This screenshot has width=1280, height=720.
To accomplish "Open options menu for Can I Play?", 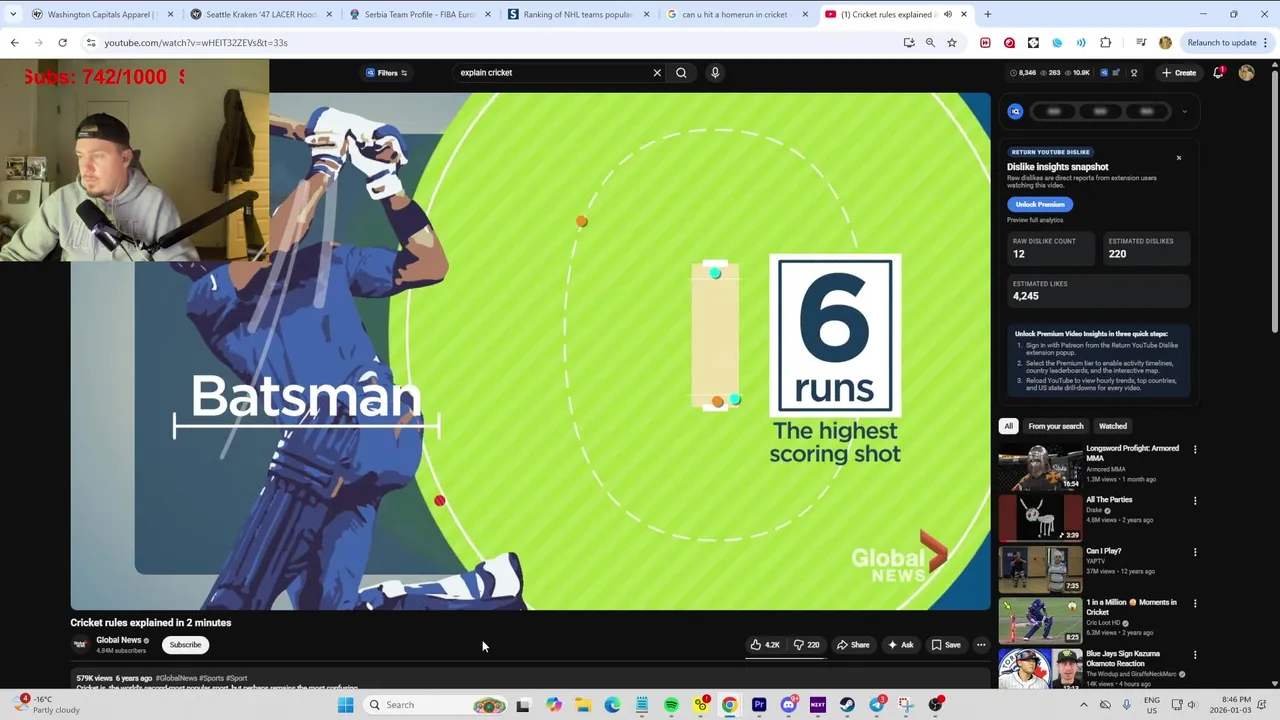I will click(1195, 552).
